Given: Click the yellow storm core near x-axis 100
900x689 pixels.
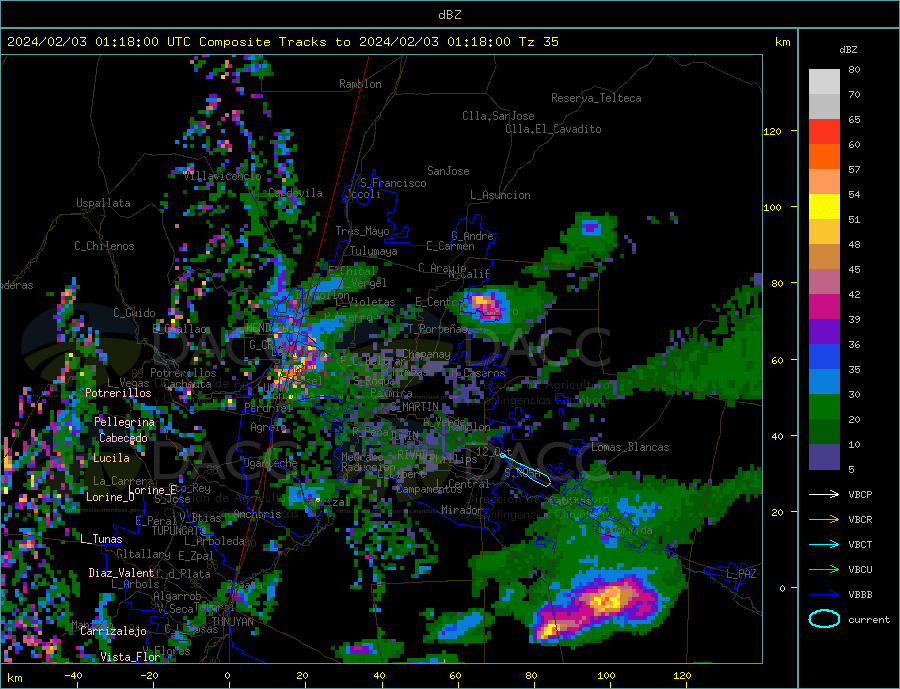Looking at the screenshot, I should tap(607, 601).
